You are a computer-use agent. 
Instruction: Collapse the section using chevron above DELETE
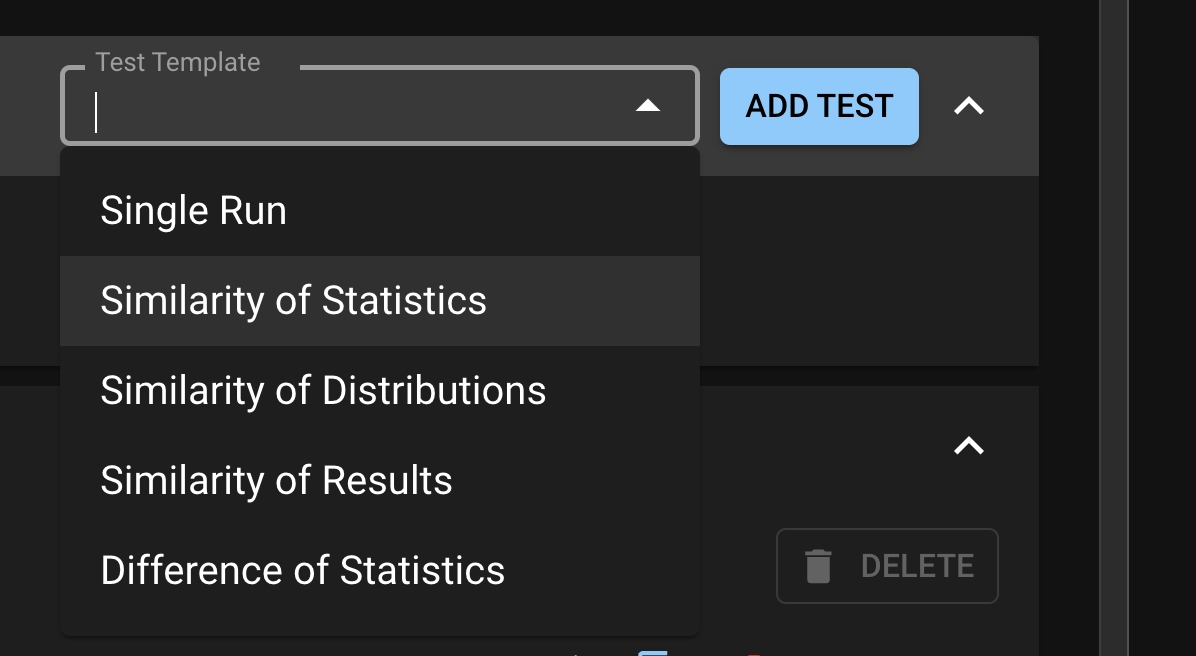click(968, 446)
